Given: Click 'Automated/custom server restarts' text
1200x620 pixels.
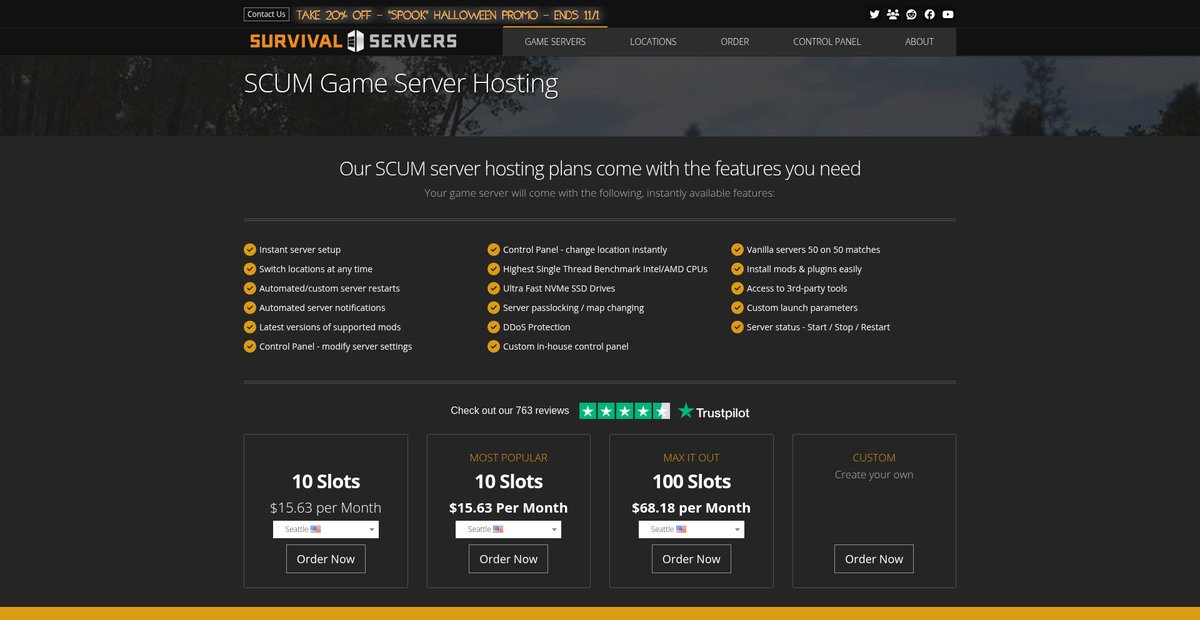Looking at the screenshot, I should [x=329, y=288].
